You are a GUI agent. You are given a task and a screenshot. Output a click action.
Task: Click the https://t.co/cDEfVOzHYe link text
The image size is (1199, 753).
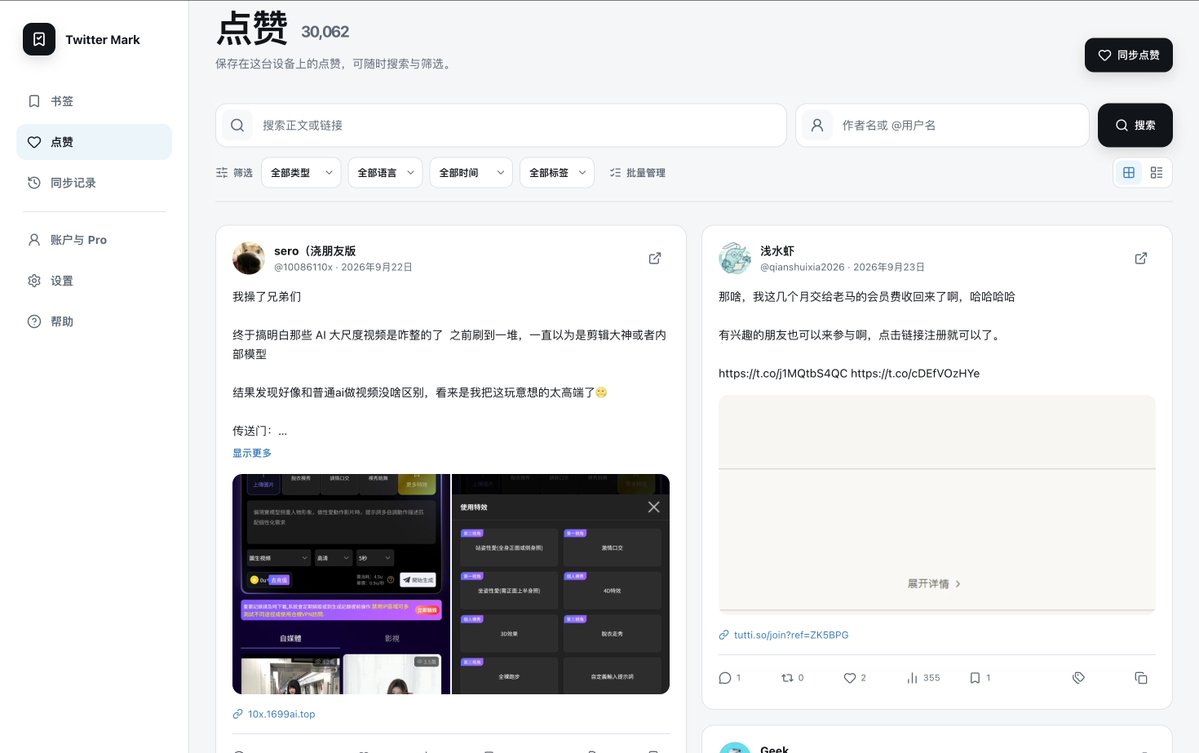(915, 374)
